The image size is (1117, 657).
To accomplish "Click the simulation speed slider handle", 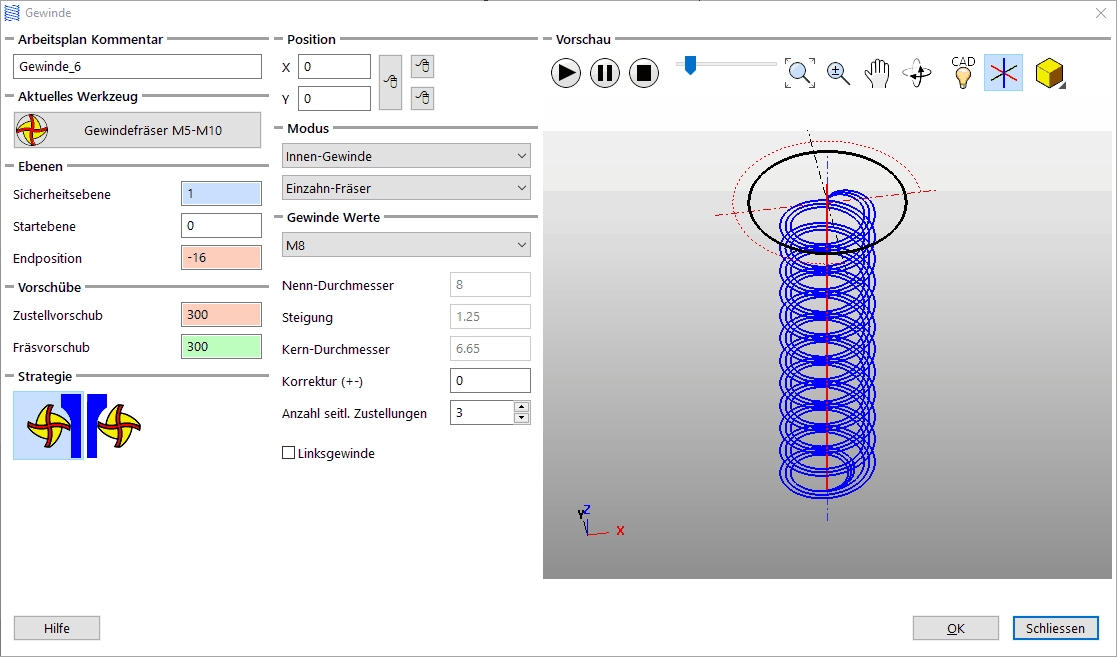I will (690, 65).
